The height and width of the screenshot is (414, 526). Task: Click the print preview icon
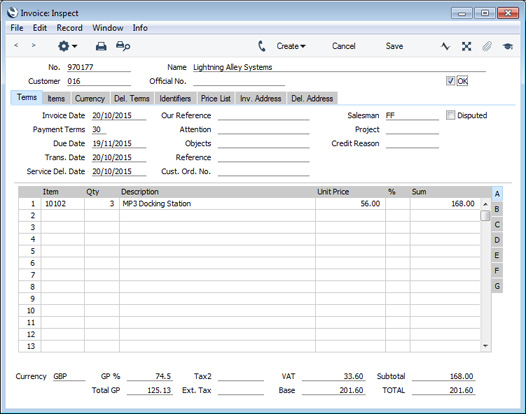pyautogui.click(x=123, y=46)
